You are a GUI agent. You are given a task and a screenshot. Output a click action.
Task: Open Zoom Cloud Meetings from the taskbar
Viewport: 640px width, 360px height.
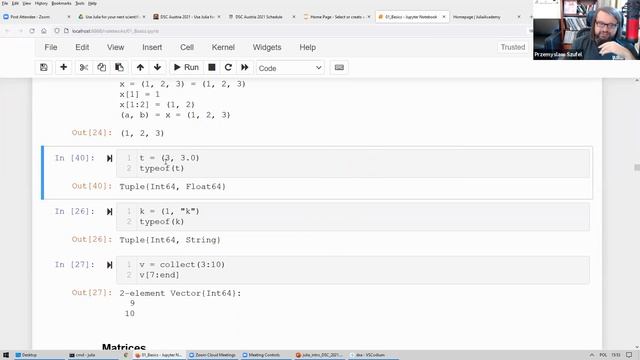click(x=212, y=355)
